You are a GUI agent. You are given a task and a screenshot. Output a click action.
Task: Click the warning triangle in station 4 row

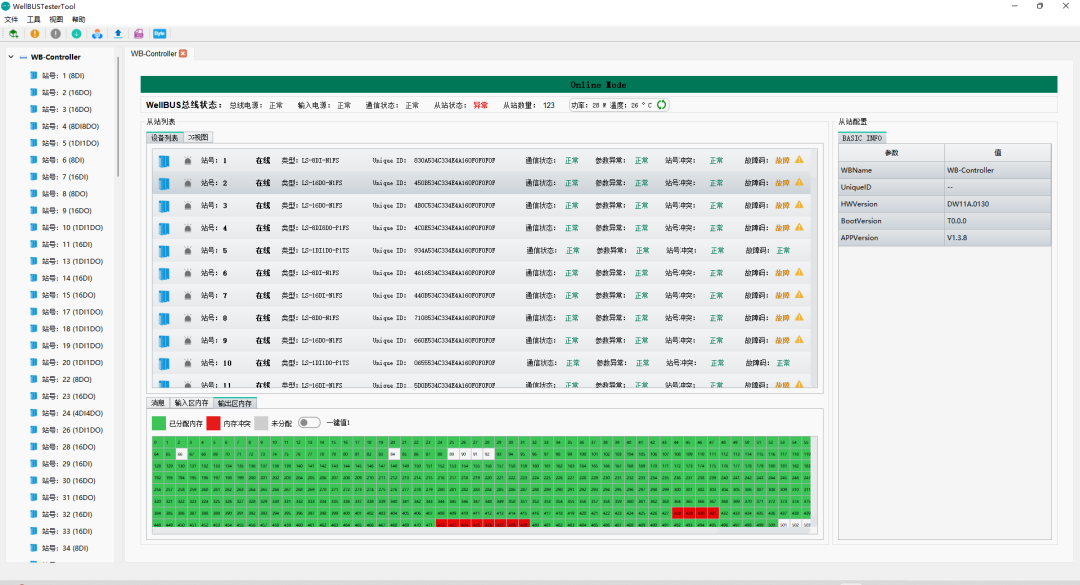[x=799, y=227]
